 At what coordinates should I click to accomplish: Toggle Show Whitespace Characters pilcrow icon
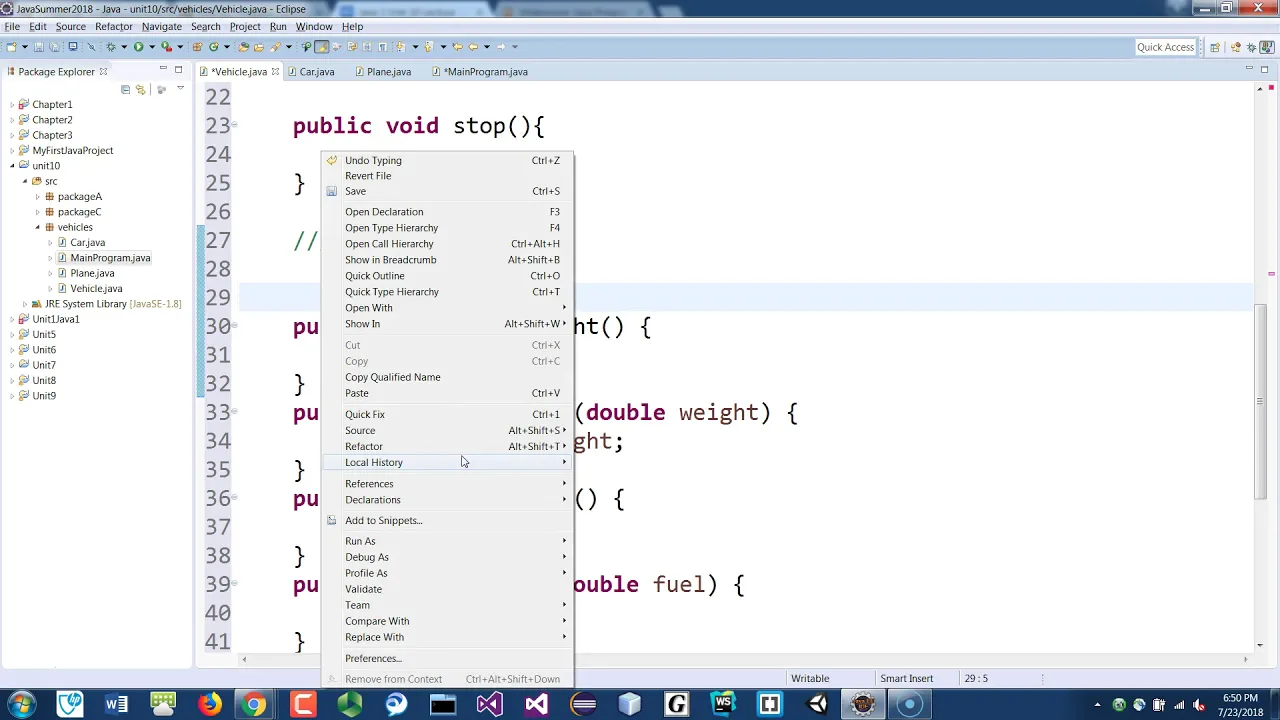pos(383,47)
